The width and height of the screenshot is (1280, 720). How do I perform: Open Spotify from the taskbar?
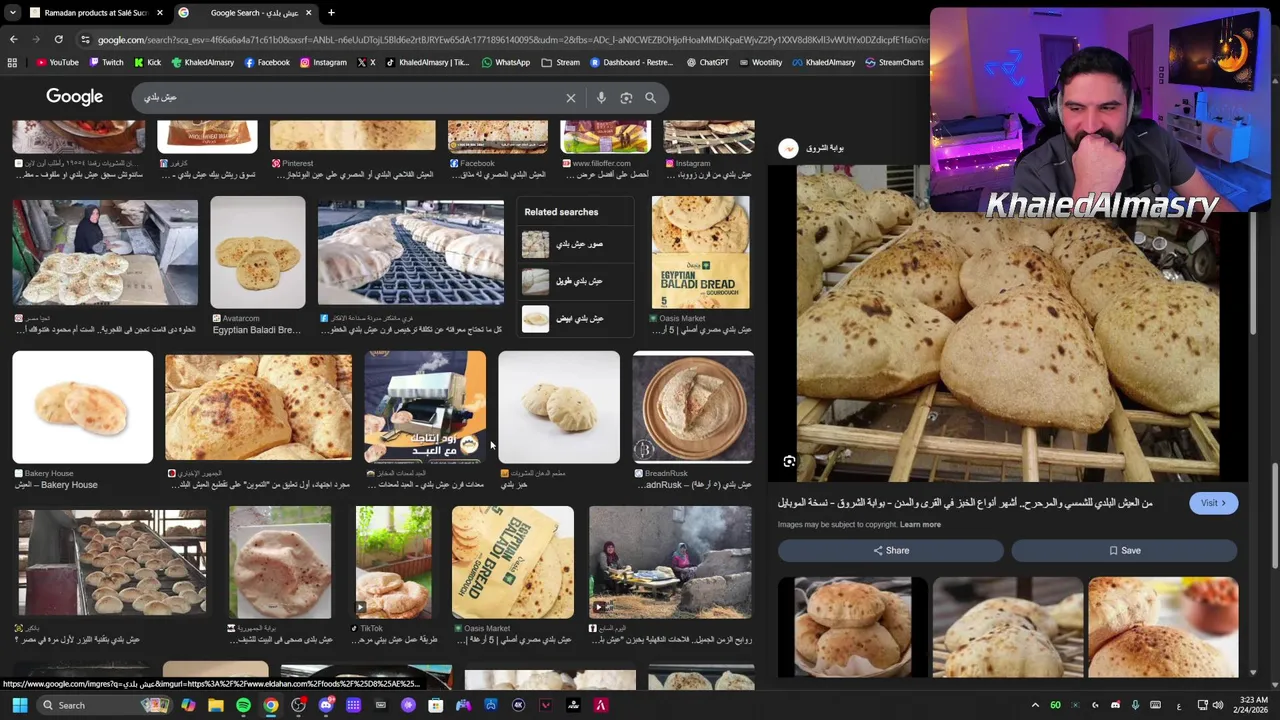tap(243, 705)
